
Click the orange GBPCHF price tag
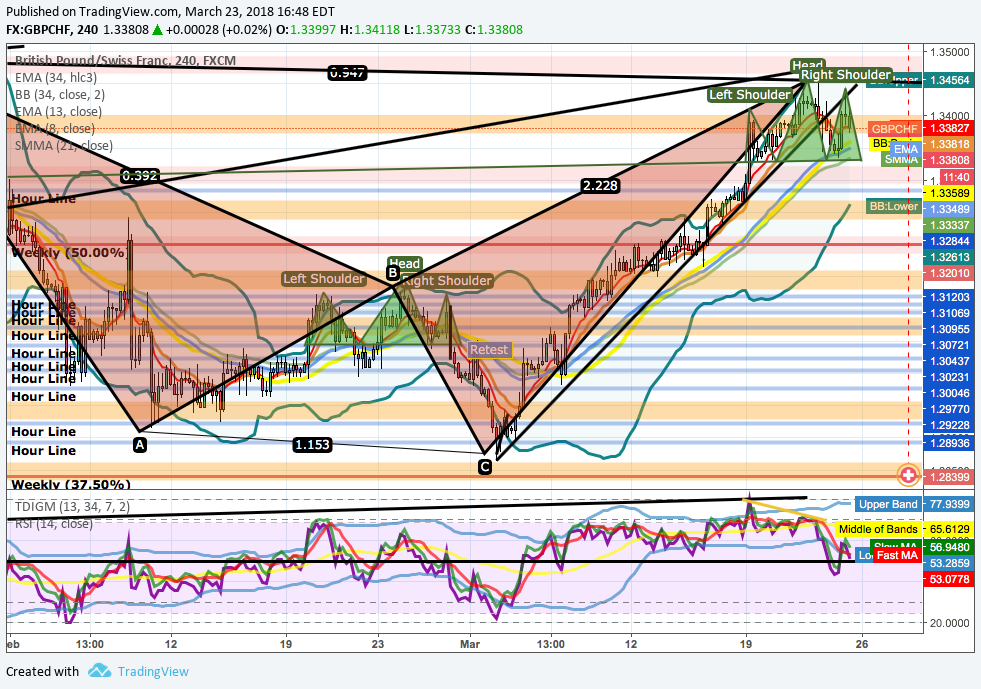tap(894, 129)
